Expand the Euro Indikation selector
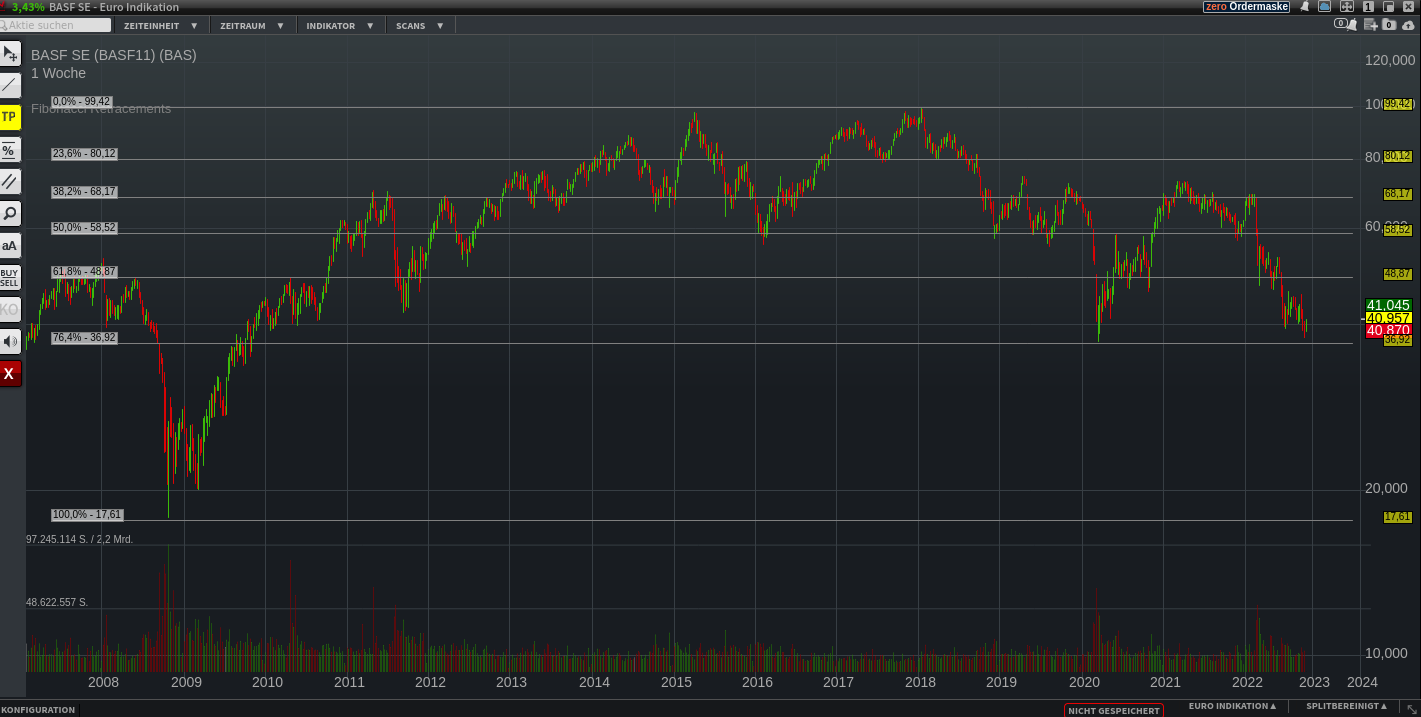 coord(1232,707)
